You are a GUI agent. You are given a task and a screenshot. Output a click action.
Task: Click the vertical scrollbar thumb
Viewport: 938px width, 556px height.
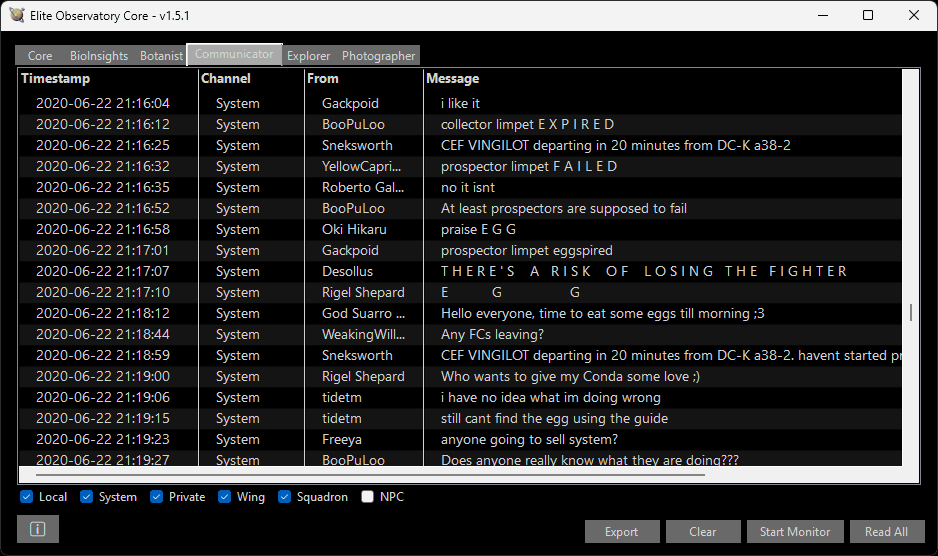point(910,312)
